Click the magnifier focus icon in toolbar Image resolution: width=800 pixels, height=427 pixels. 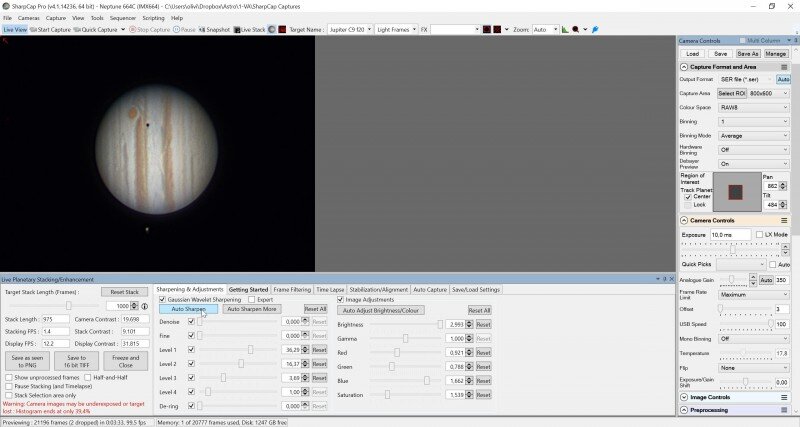tap(576, 30)
